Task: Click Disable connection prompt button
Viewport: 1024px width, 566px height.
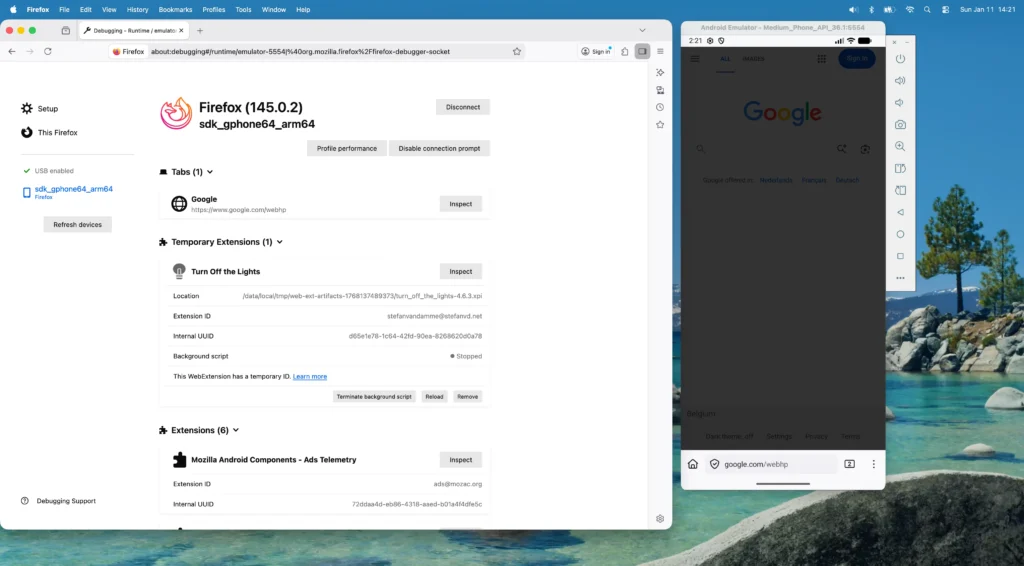Action: point(439,148)
